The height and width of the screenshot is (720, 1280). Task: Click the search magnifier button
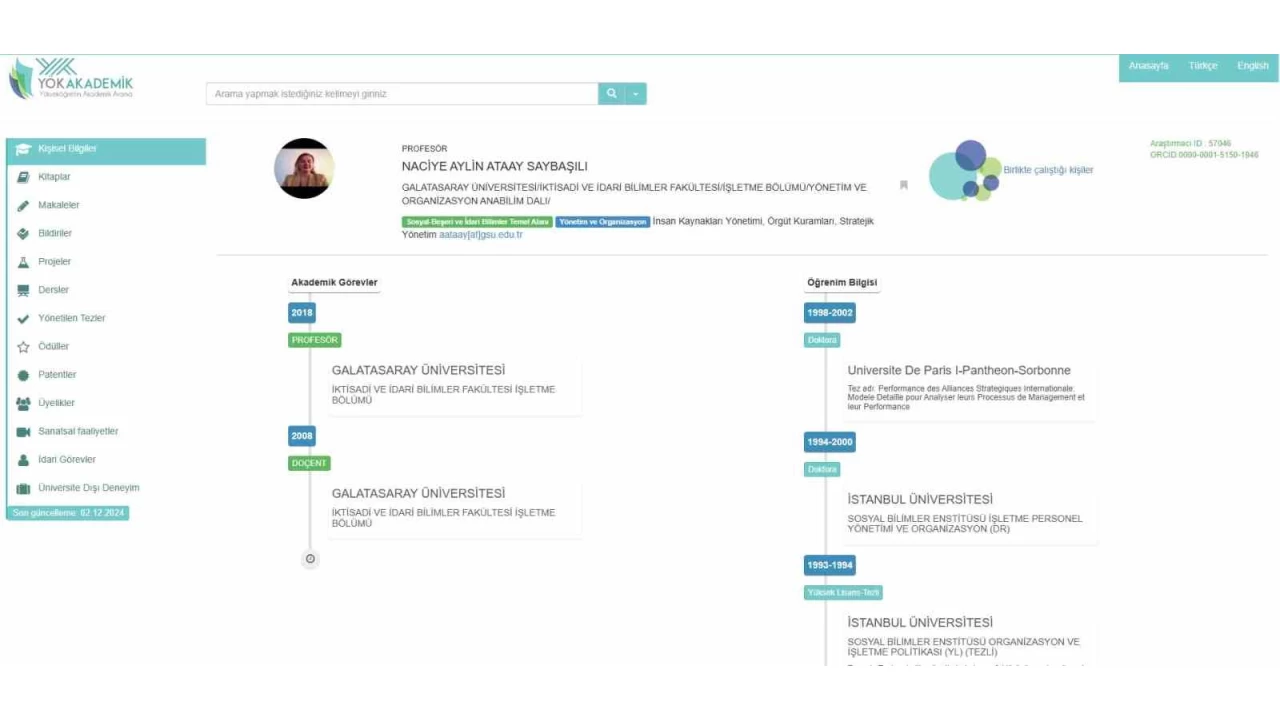tap(611, 94)
